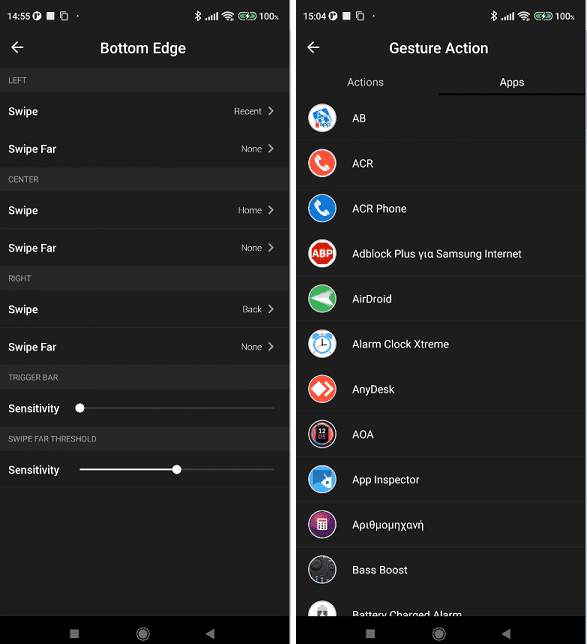The width and height of the screenshot is (587, 644).
Task: Tap home circle in left phone navbar
Action: click(143, 633)
